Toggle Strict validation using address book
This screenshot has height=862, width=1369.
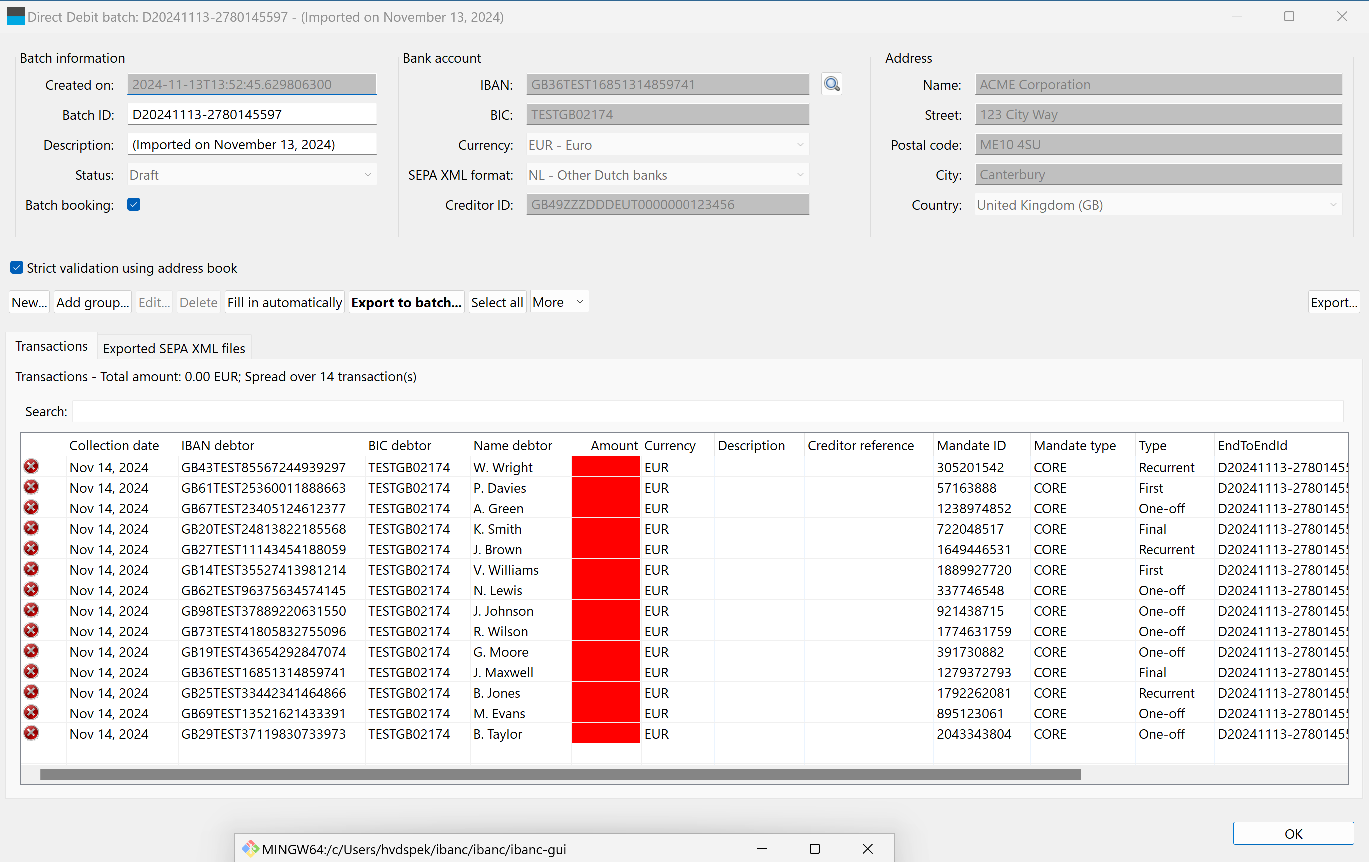tap(17, 268)
